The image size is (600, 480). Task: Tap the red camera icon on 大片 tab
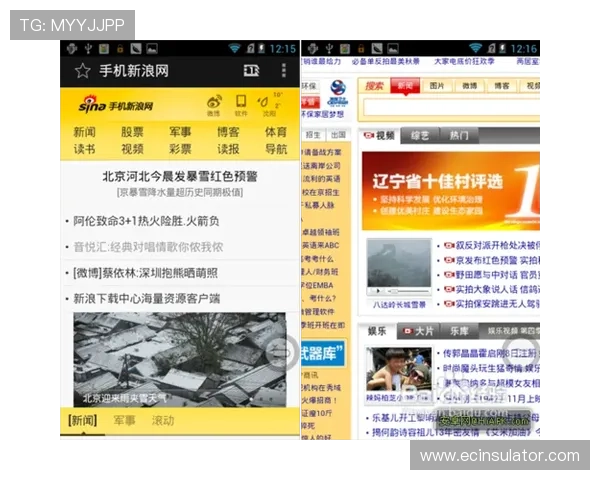[x=409, y=331]
